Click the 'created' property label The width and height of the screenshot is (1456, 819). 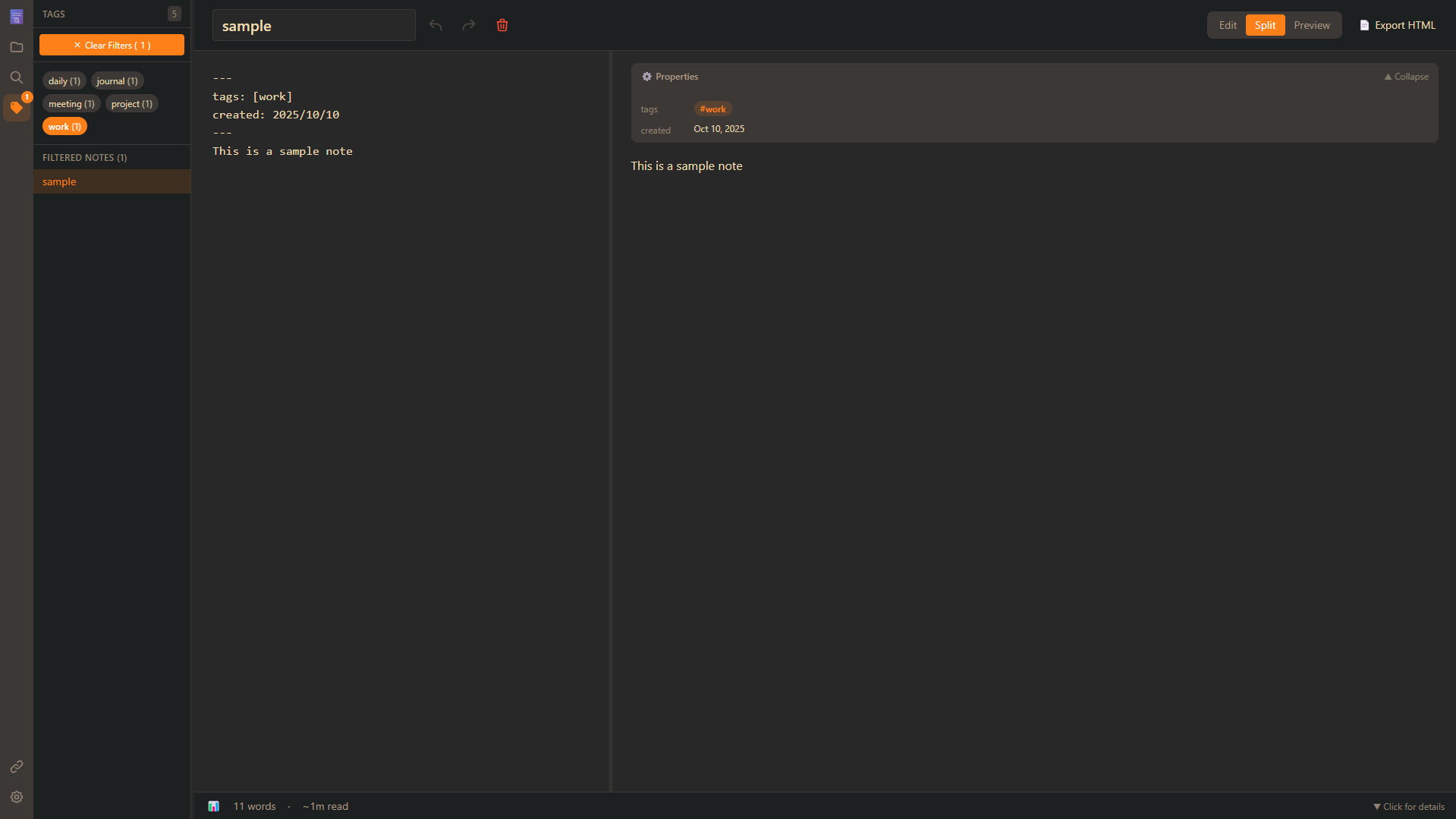[x=656, y=131]
